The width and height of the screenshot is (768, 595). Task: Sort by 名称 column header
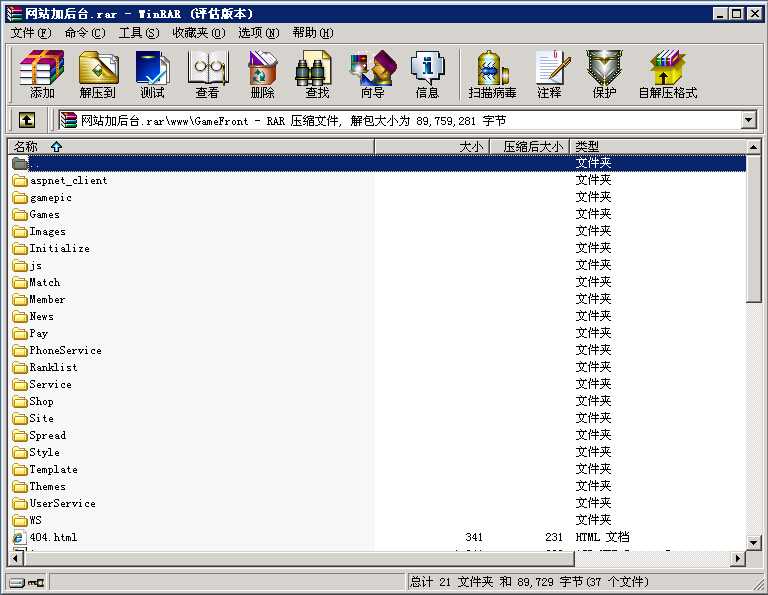point(192,146)
